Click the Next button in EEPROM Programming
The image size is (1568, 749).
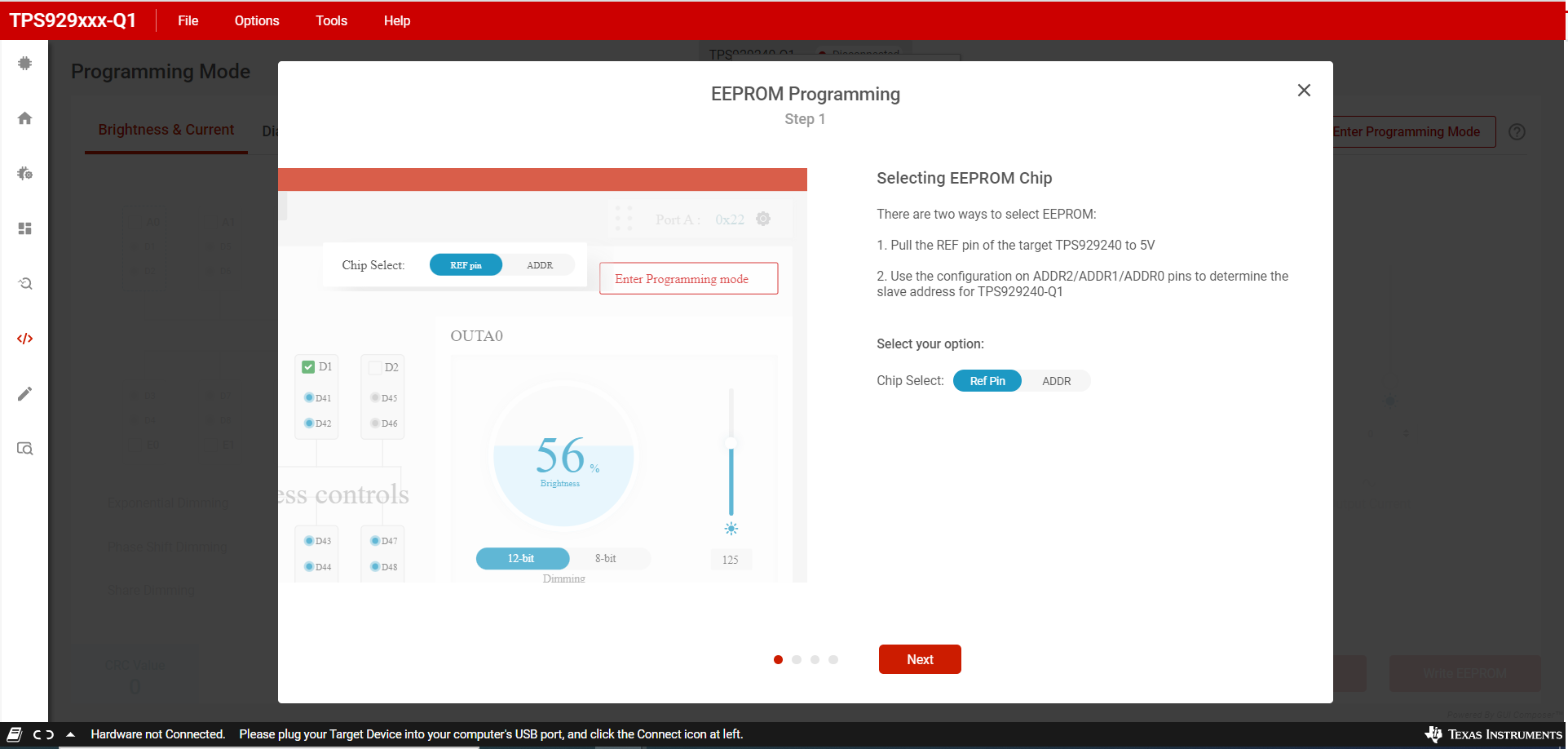[919, 658]
